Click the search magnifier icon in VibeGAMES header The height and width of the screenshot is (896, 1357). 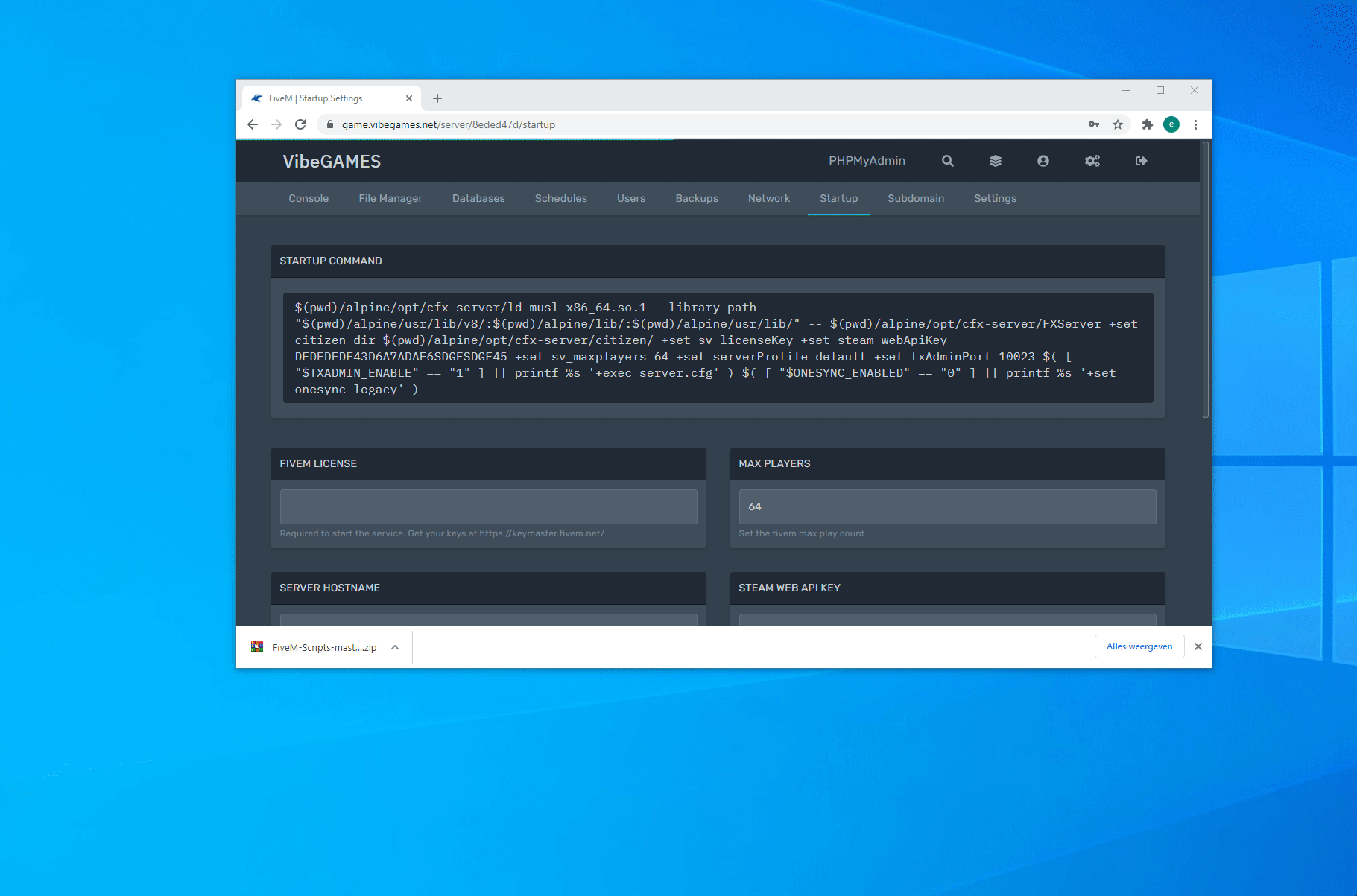[947, 161]
